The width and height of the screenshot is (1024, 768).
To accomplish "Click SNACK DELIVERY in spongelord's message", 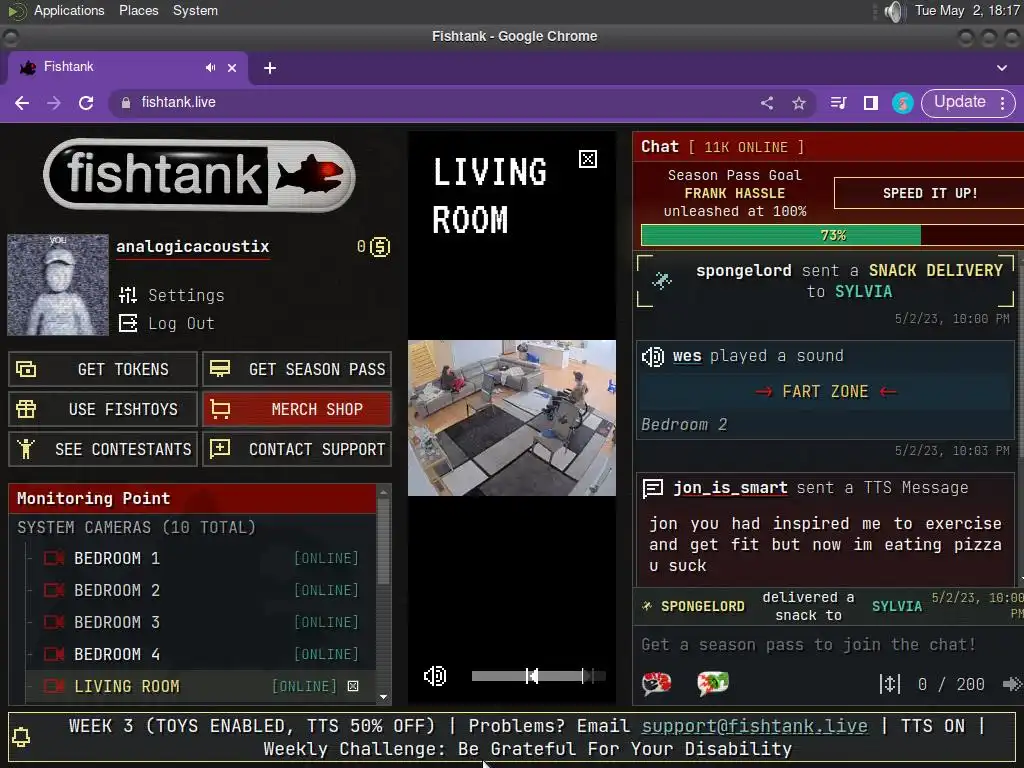I will click(x=935, y=270).
